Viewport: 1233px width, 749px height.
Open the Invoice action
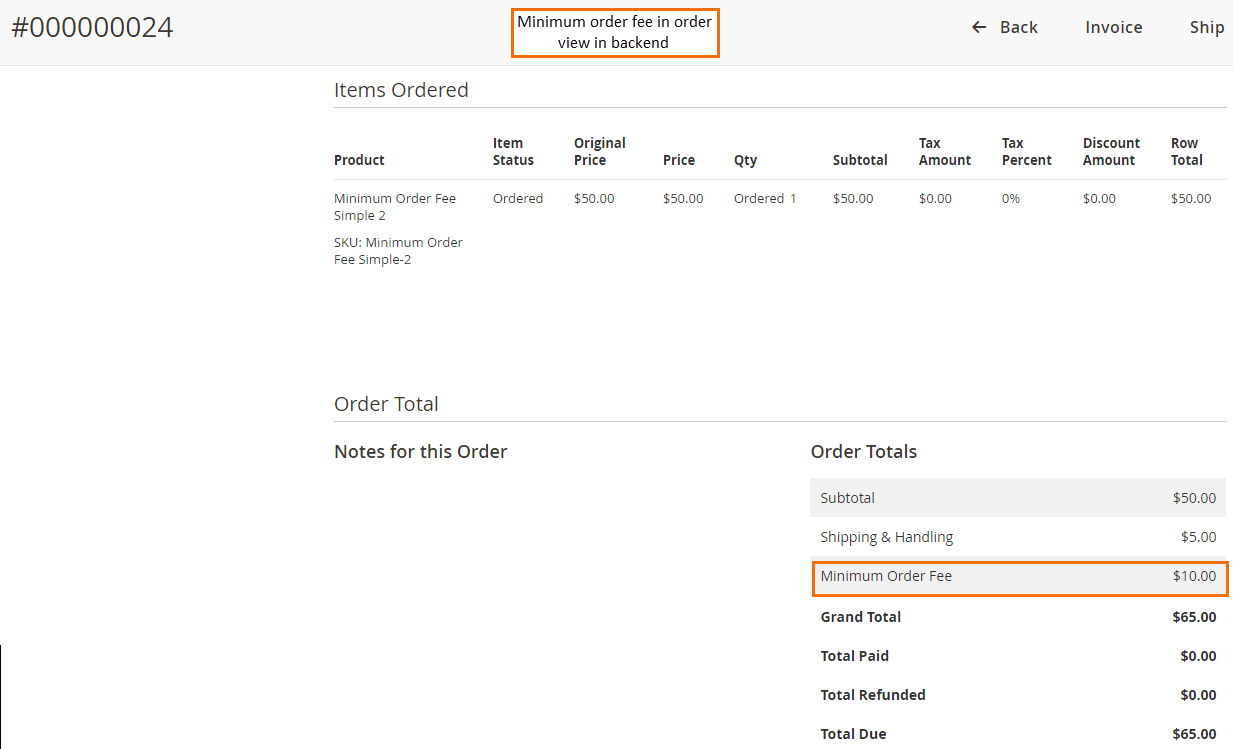point(1113,27)
